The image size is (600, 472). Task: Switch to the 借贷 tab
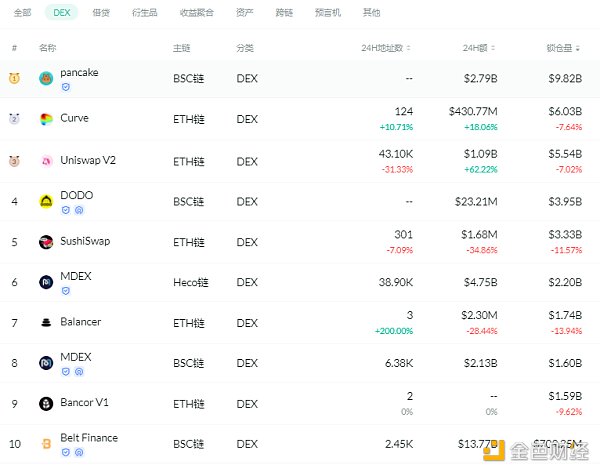coord(101,13)
